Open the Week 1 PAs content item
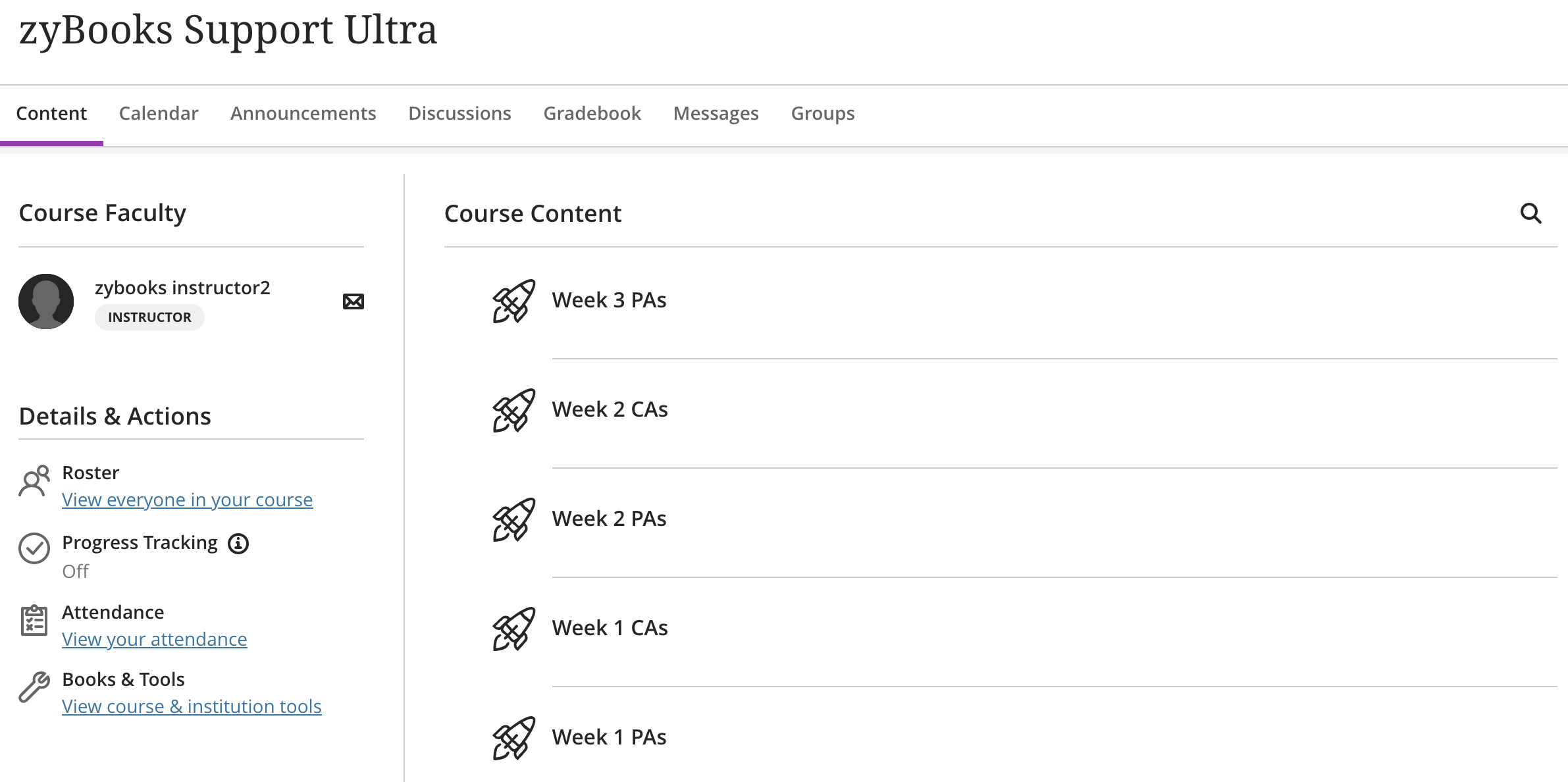The height and width of the screenshot is (782, 1568). click(609, 737)
